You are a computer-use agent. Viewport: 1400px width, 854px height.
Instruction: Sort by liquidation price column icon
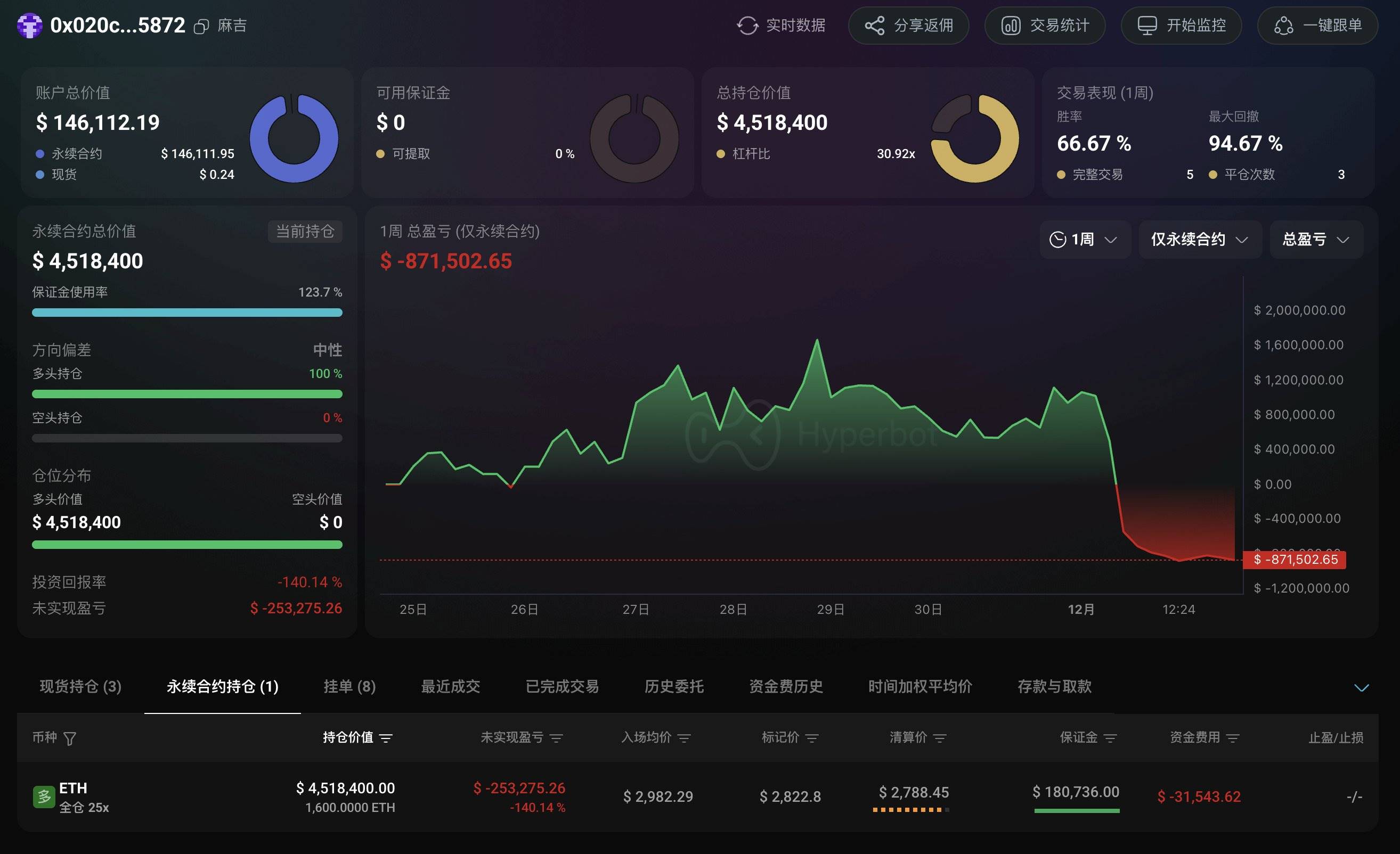(940, 738)
